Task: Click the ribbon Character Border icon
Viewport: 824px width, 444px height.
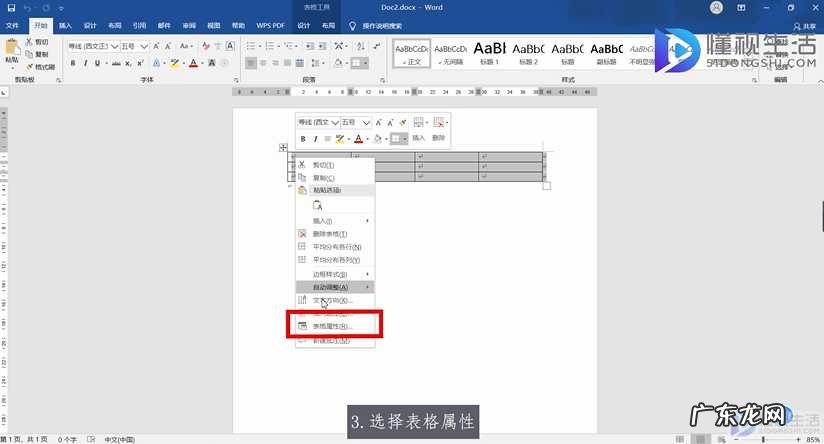Action: (x=230, y=46)
